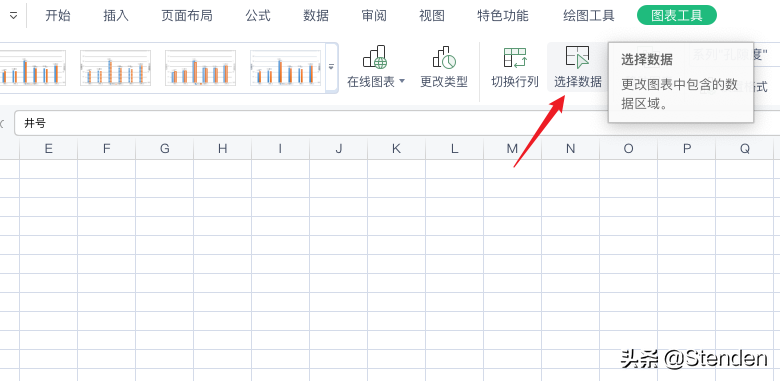Select column L header
This screenshot has width=780, height=381.
[455, 149]
